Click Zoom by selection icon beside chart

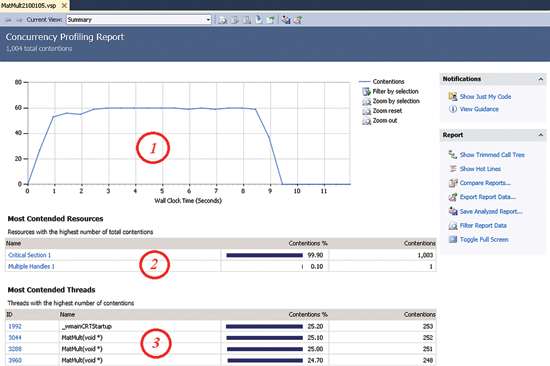(x=367, y=101)
